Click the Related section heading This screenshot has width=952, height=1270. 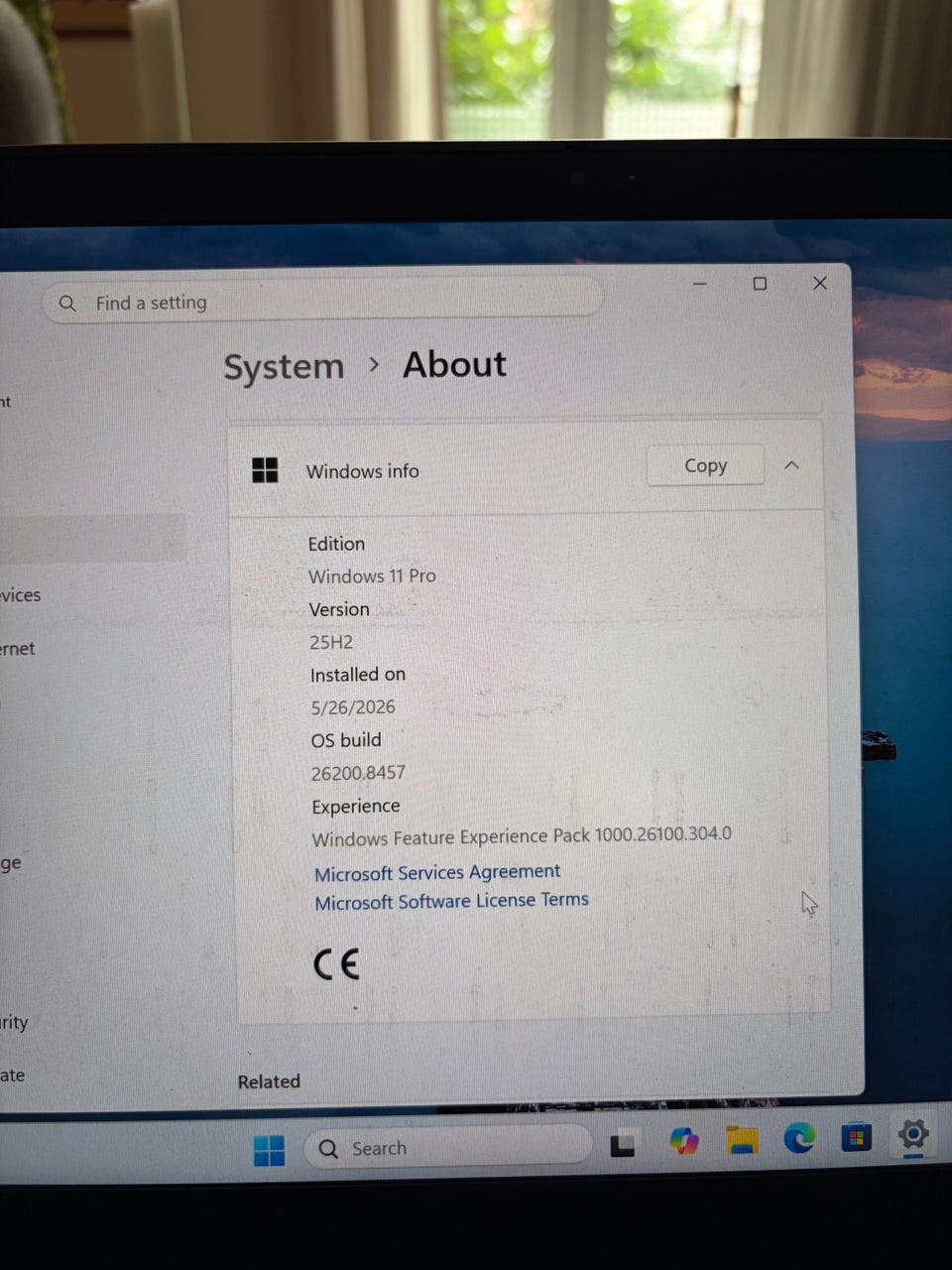pyautogui.click(x=269, y=1081)
